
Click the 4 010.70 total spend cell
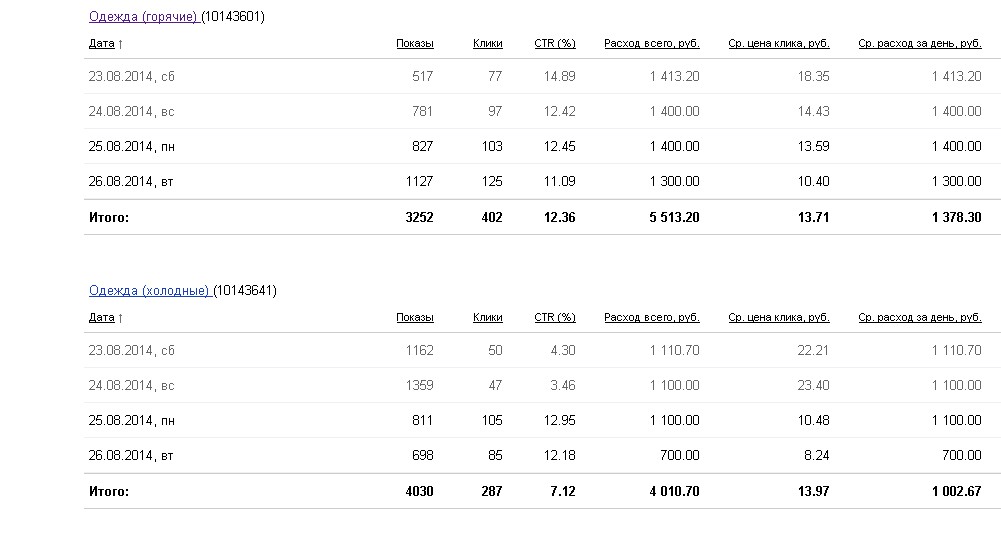[663, 491]
